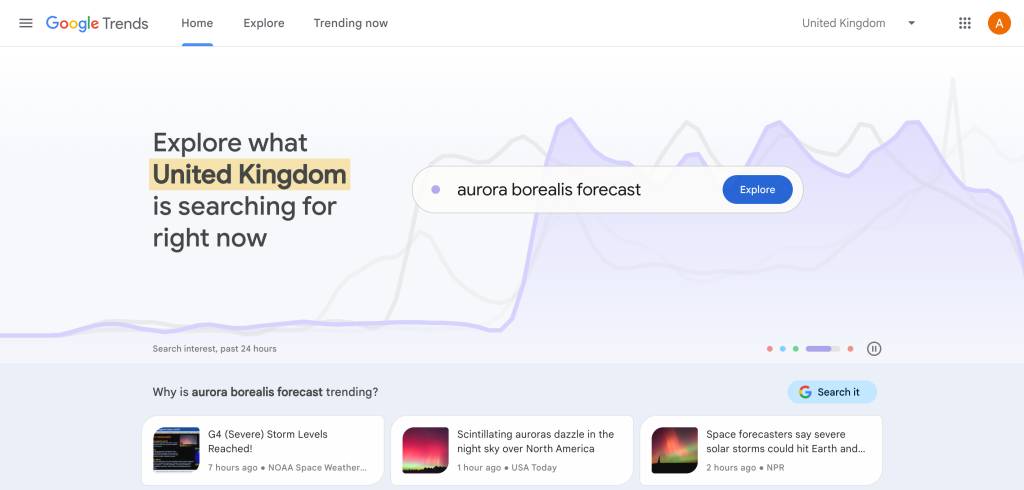Open the USA Today auroras article
Screen dimensions: 1024x490
[x=511, y=450]
